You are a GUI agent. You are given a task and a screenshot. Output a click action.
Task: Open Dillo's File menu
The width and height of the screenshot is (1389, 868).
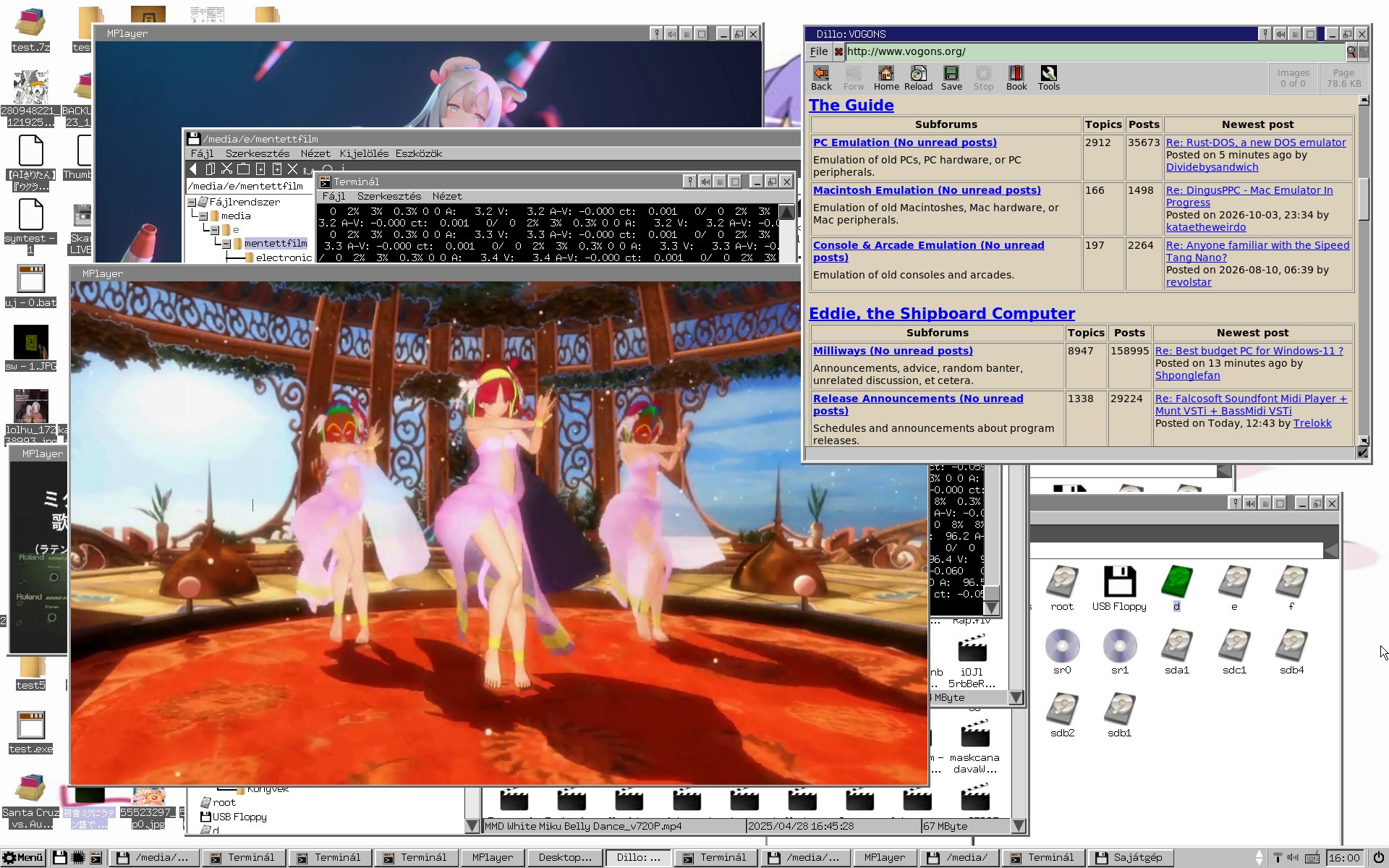(x=819, y=51)
